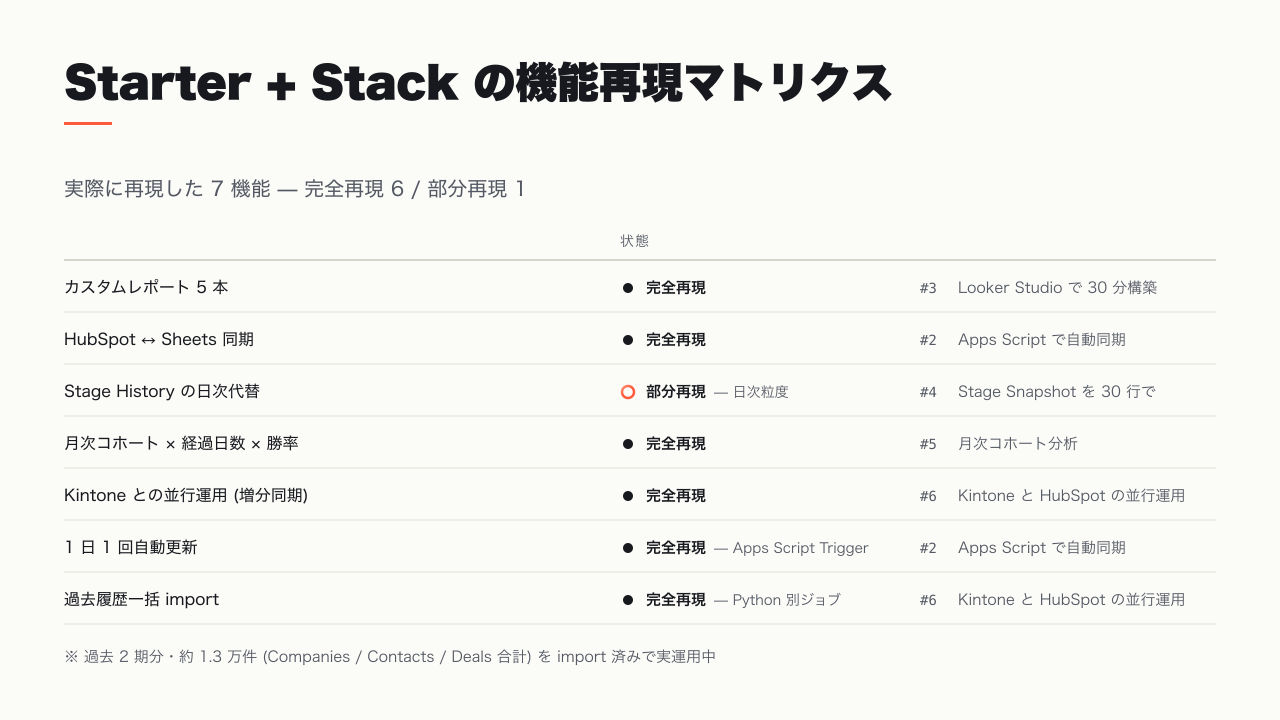
Task: Select the 状態 column header
Action: point(634,241)
